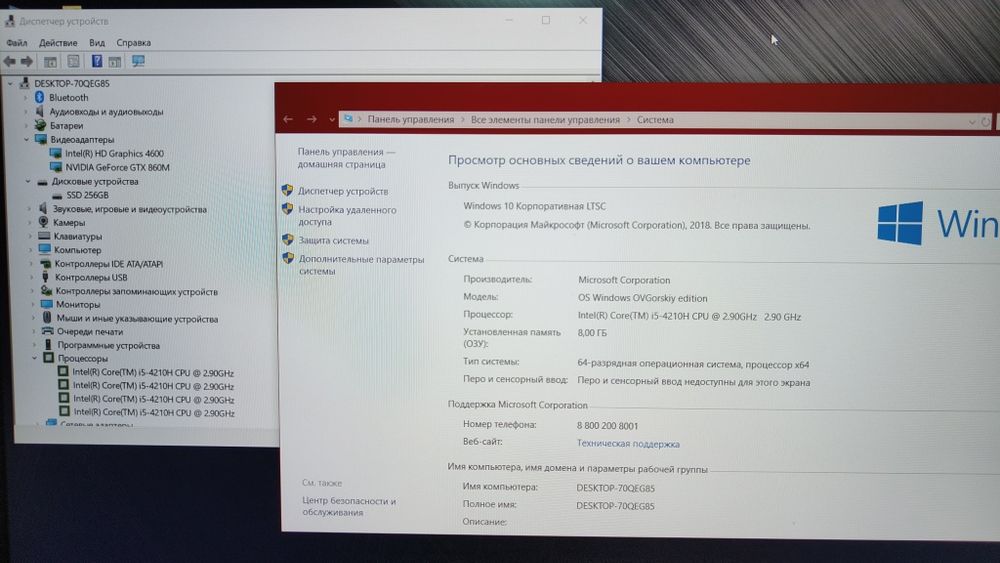
Task: Select the first Intel Core i5-4210H processor entry
Action: (x=153, y=373)
